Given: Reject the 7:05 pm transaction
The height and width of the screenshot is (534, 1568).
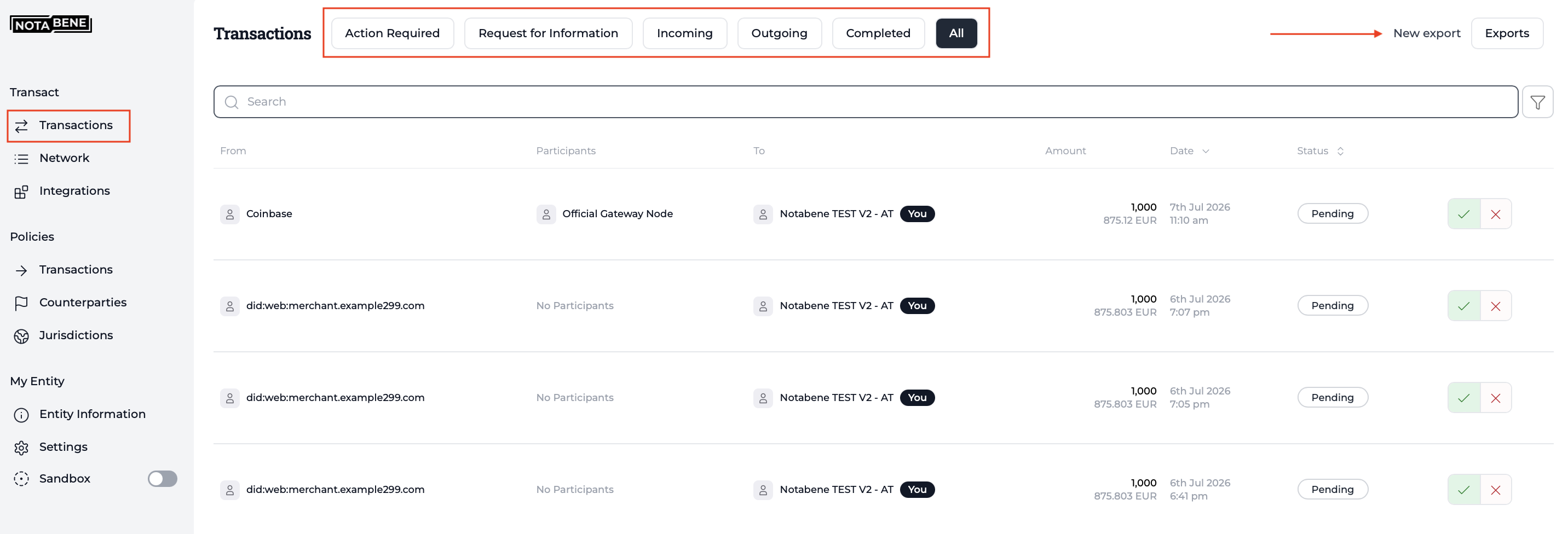Looking at the screenshot, I should [x=1496, y=398].
